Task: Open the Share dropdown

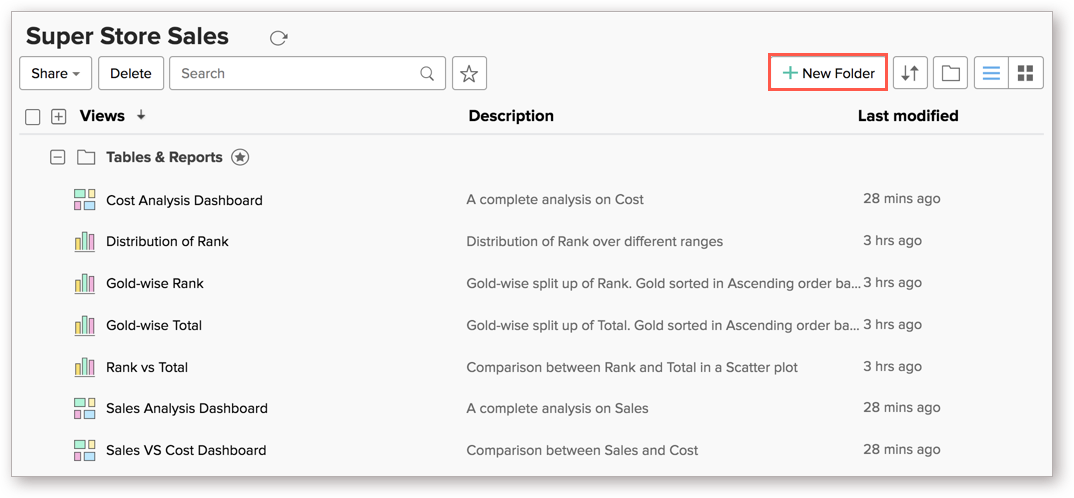Action: click(55, 73)
